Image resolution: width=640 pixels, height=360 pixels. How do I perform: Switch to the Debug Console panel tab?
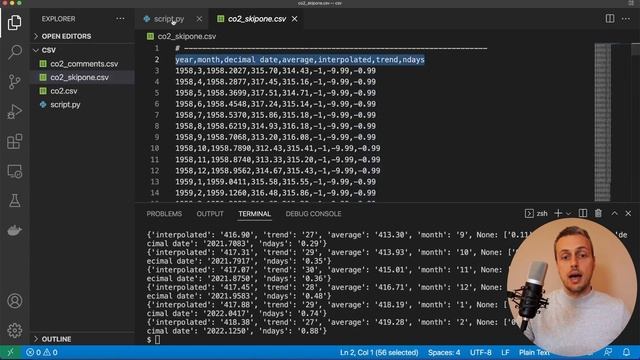click(x=313, y=214)
